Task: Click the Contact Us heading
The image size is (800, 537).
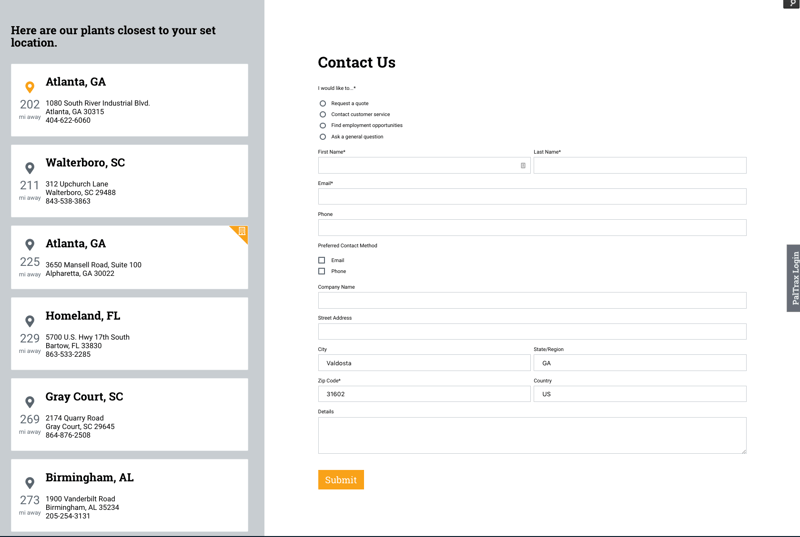Action: [357, 62]
